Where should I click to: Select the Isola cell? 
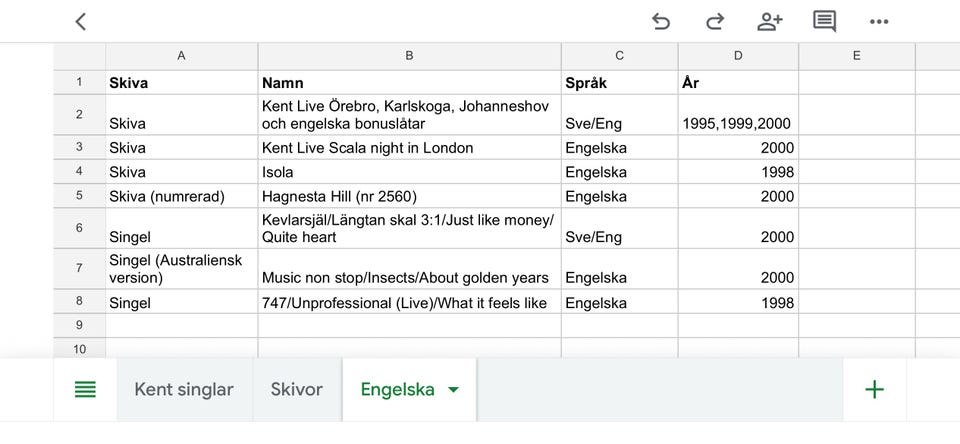(409, 172)
